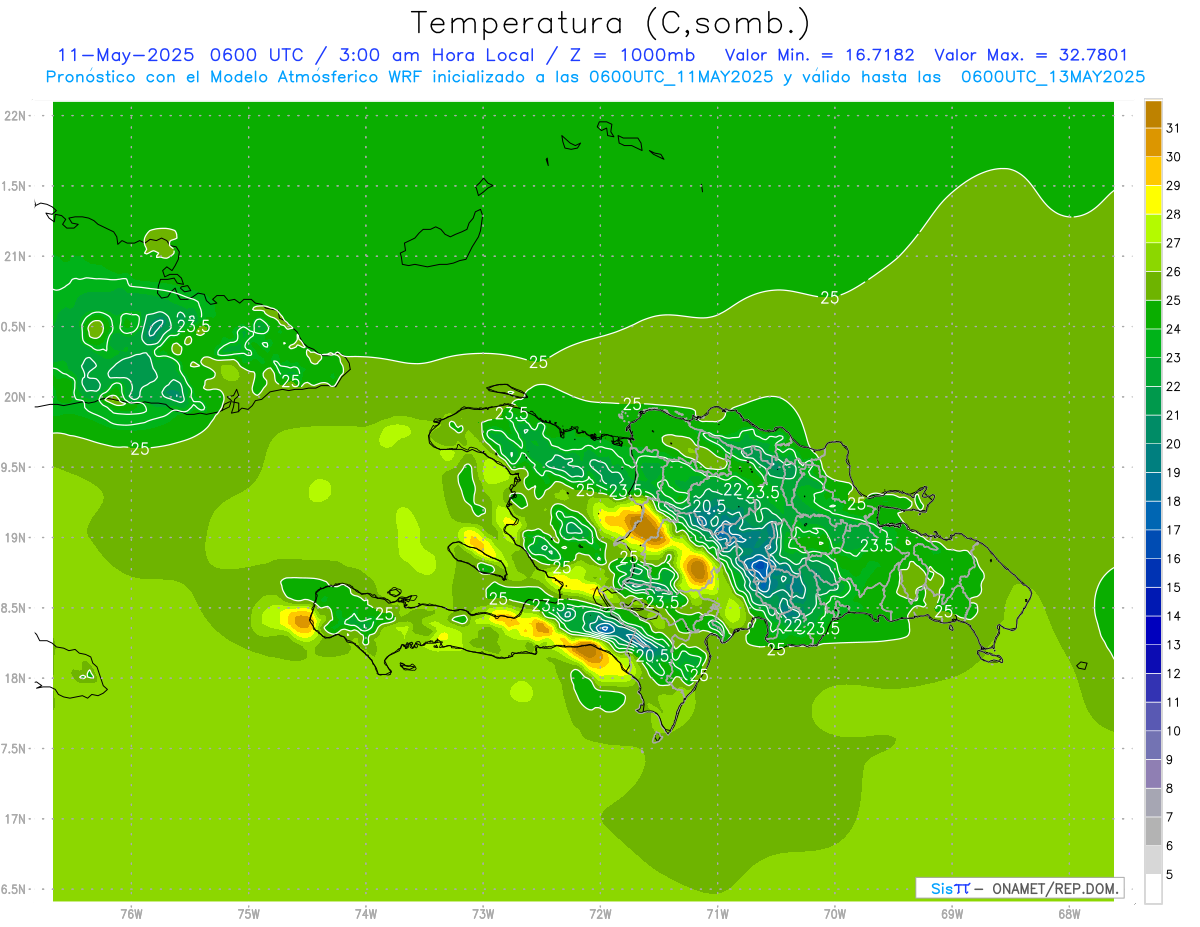Click the color scale label "12"
This screenshot has width=1200, height=927.
1173,673
